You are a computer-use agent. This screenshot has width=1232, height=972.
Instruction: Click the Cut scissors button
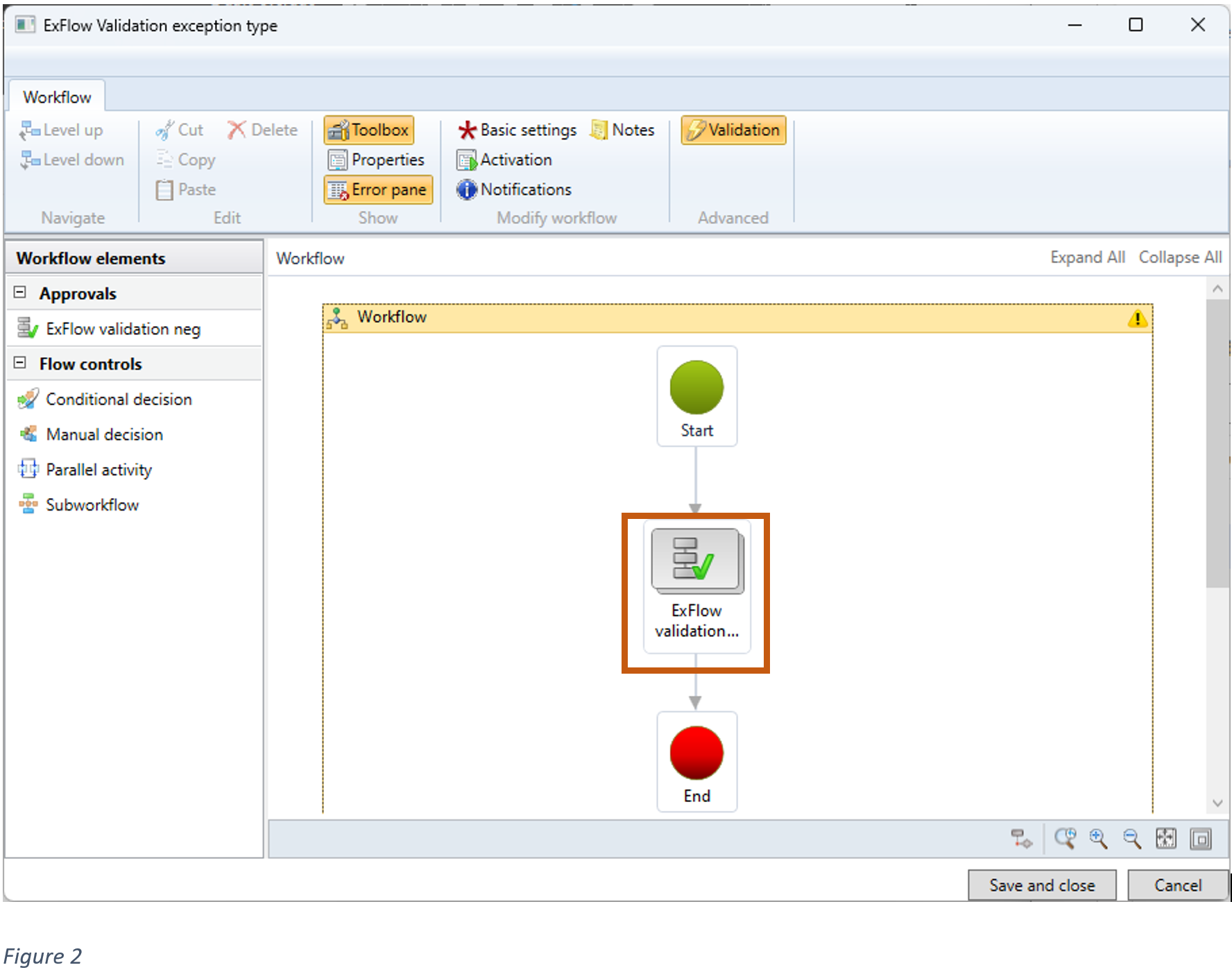tap(180, 130)
